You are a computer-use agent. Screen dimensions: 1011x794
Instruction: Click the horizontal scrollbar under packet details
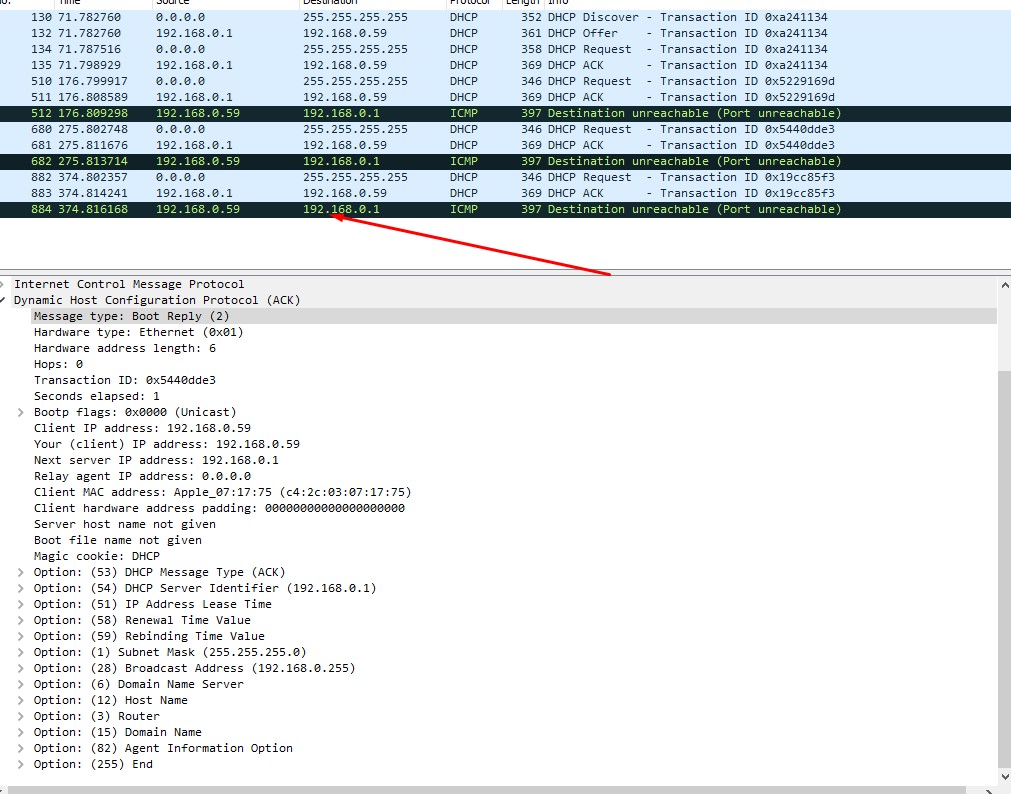pyautogui.click(x=500, y=789)
